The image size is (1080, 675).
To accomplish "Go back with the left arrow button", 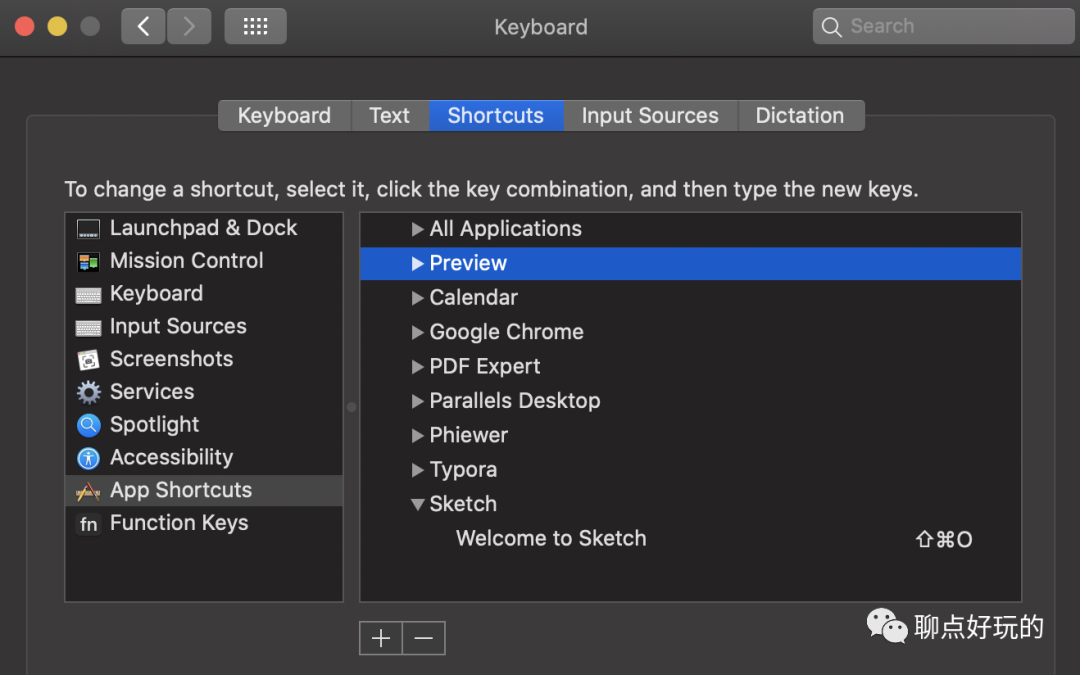I will 143,26.
